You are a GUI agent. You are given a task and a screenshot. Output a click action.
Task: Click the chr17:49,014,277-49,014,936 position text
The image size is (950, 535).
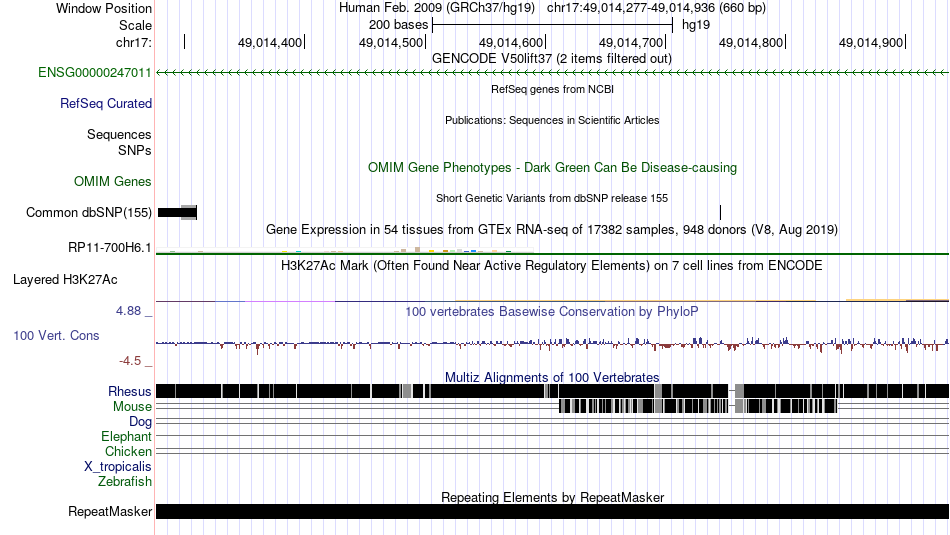(656, 8)
